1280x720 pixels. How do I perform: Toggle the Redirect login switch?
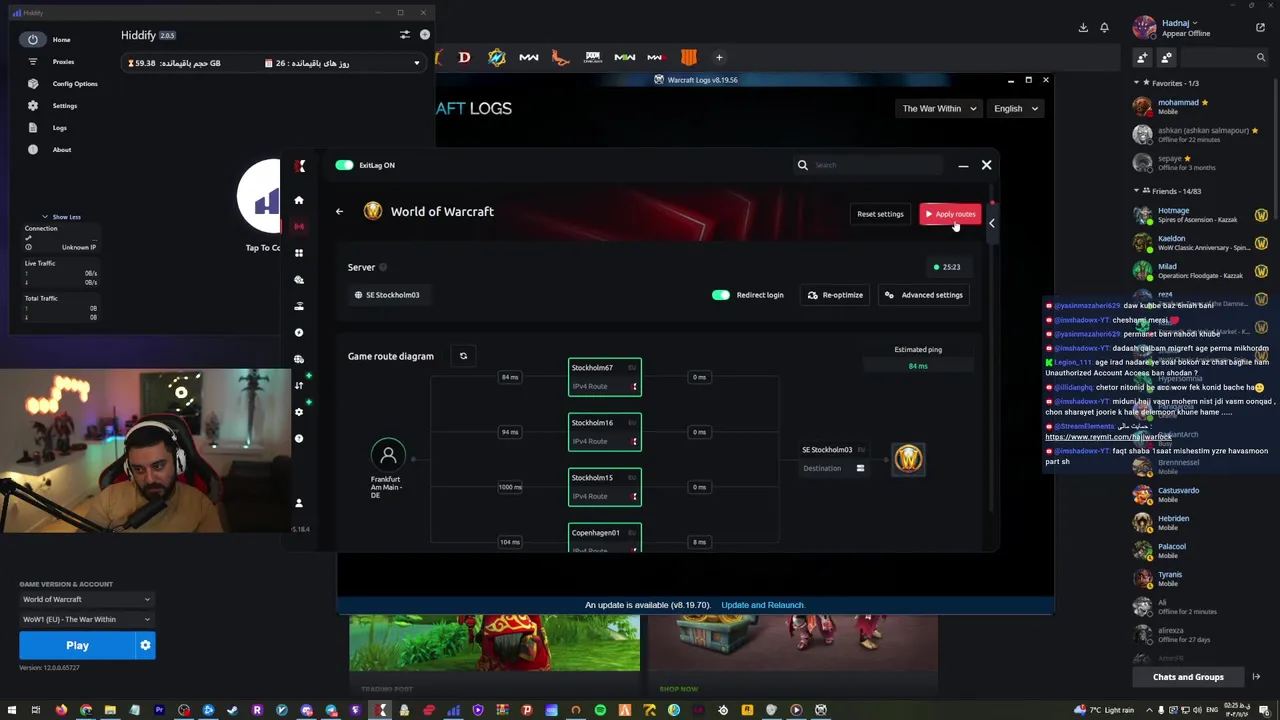[721, 295]
